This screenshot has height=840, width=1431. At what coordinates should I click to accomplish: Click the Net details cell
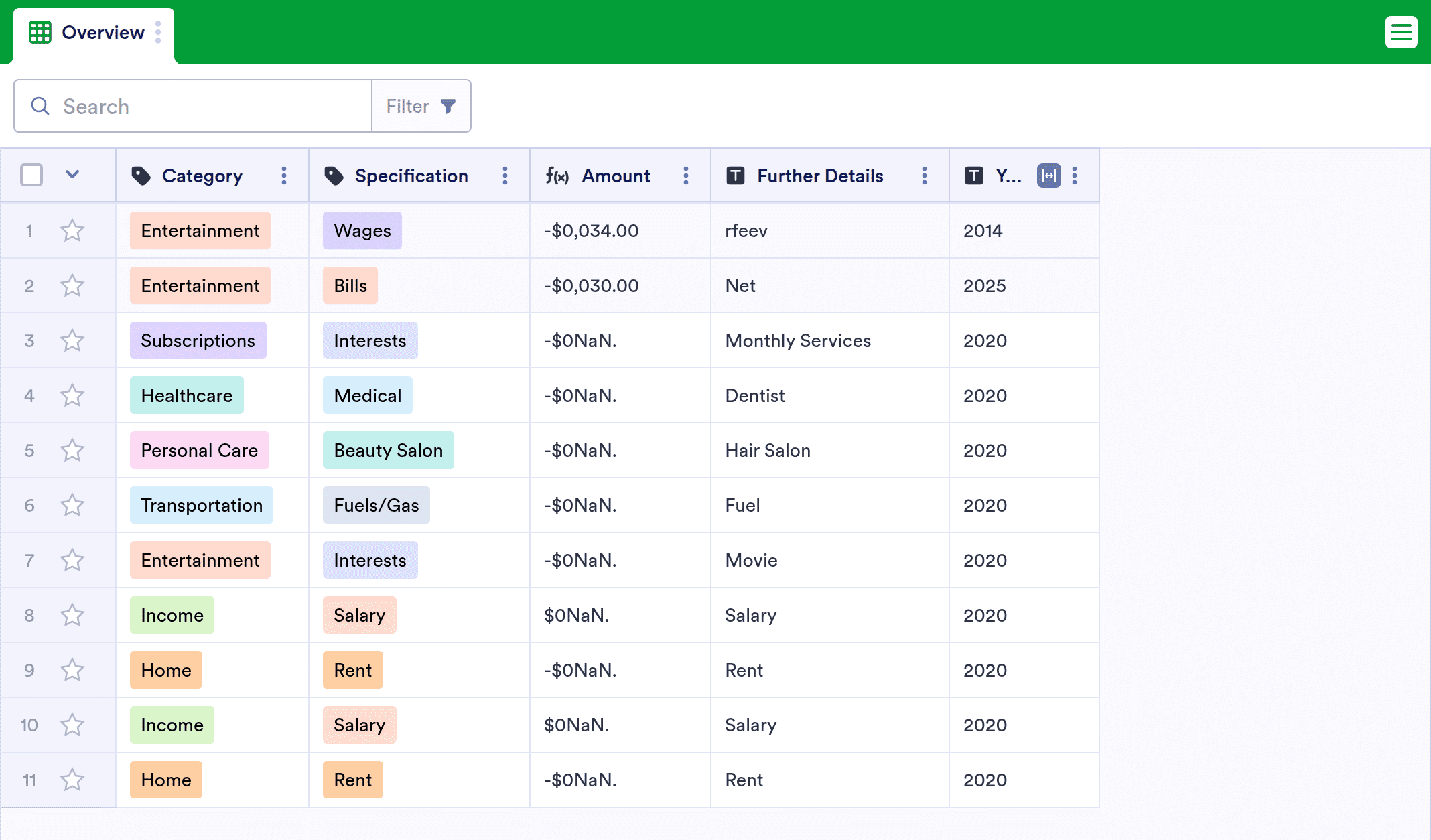coord(830,285)
